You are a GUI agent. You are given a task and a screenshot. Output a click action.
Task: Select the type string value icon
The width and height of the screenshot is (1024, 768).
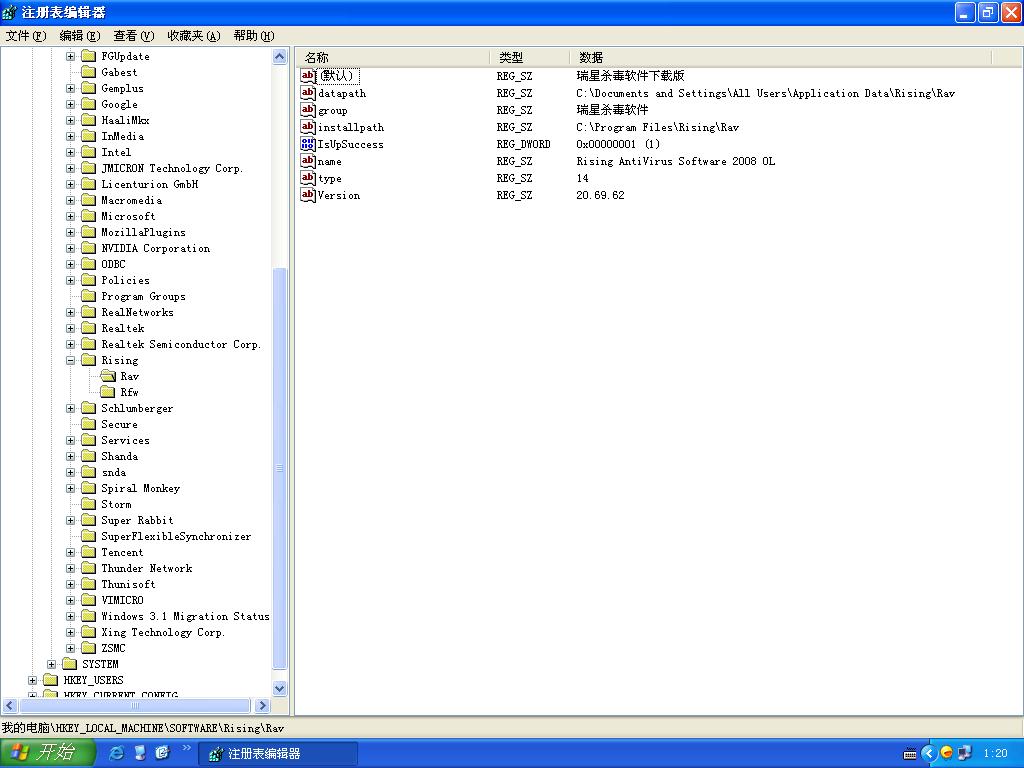tap(308, 178)
